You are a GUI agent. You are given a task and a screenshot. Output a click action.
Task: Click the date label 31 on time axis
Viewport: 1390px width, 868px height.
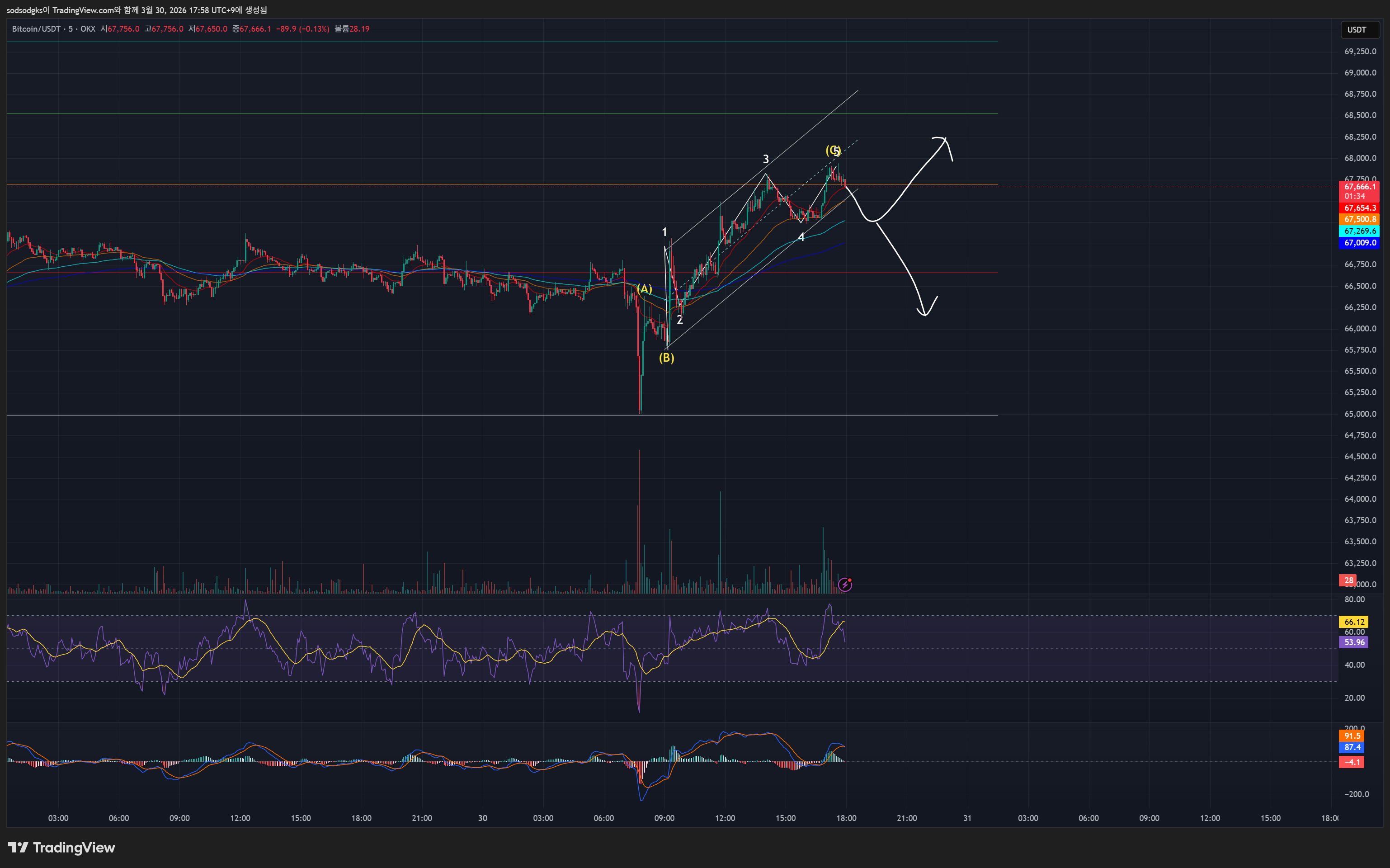[968, 818]
